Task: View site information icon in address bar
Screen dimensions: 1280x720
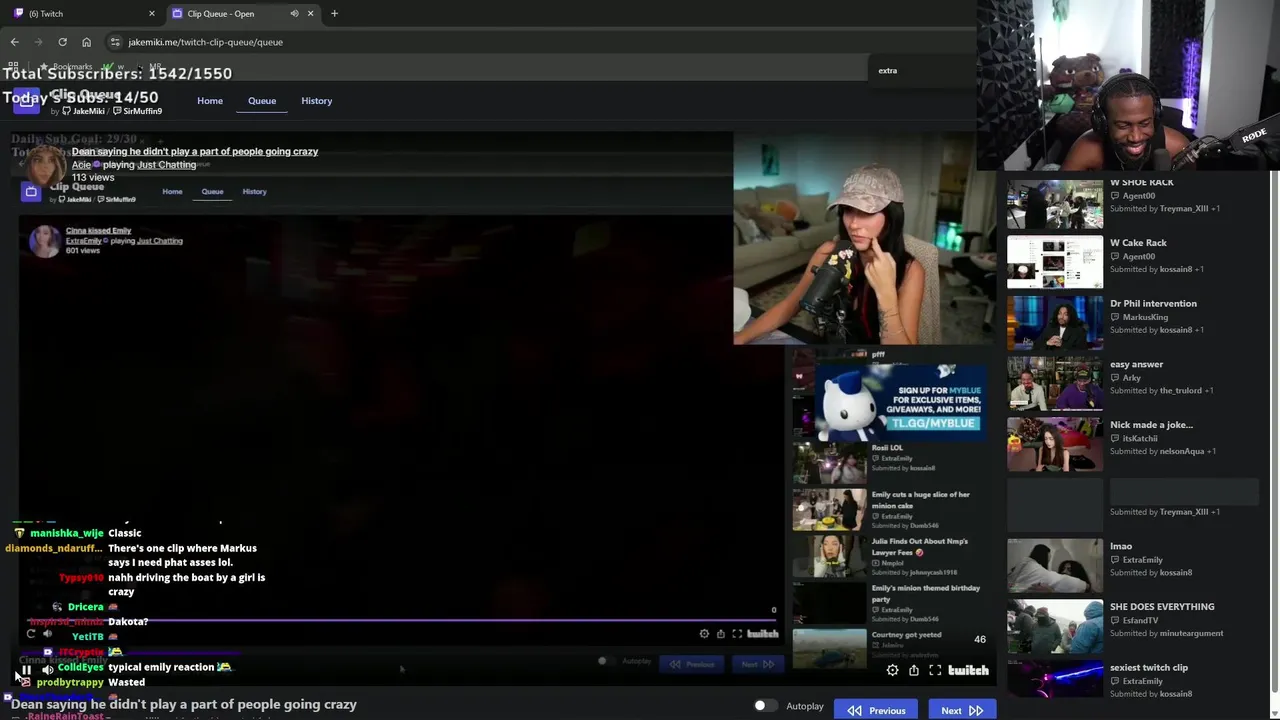Action: point(115,42)
